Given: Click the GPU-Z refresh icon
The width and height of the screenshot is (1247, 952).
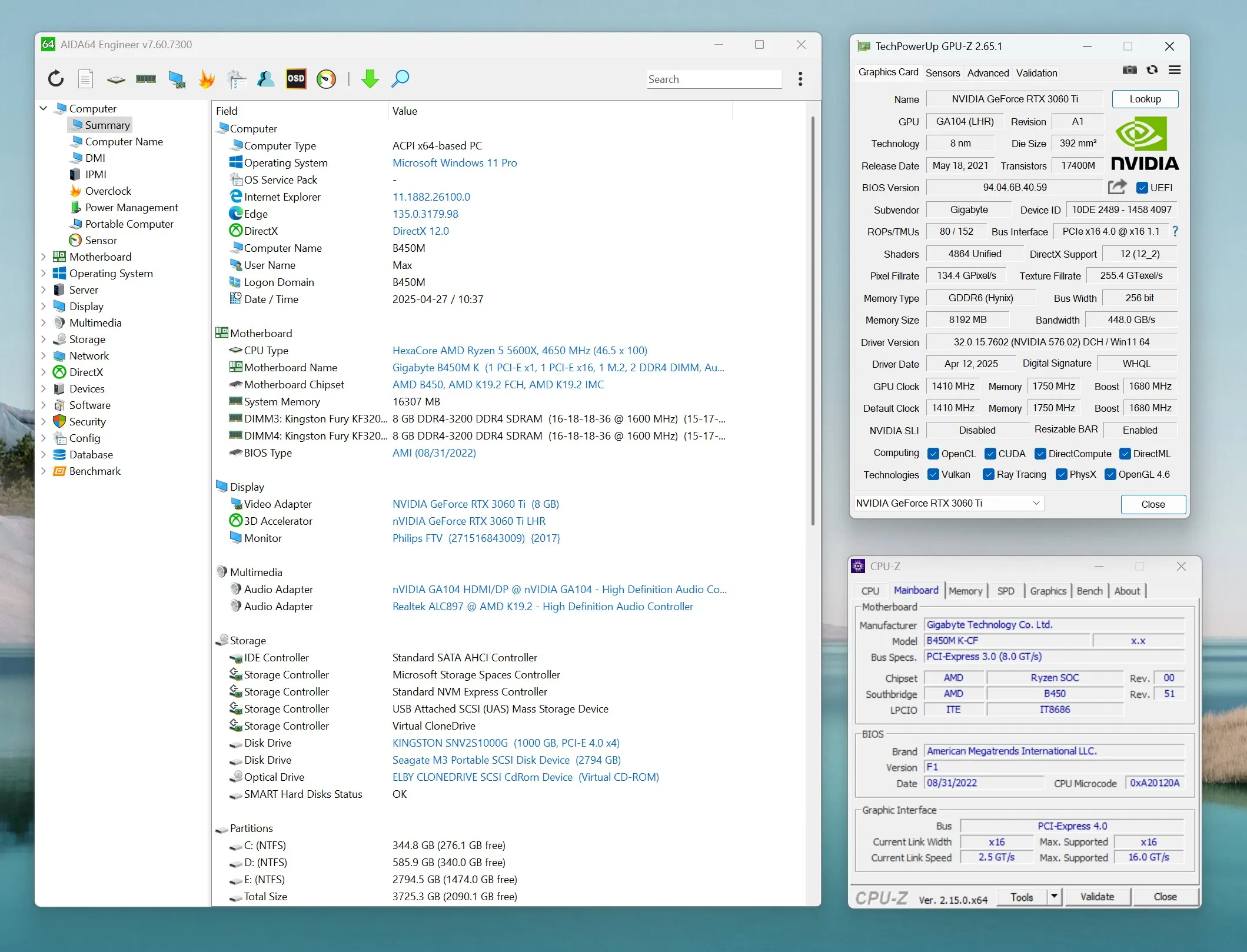Looking at the screenshot, I should click(x=1152, y=70).
